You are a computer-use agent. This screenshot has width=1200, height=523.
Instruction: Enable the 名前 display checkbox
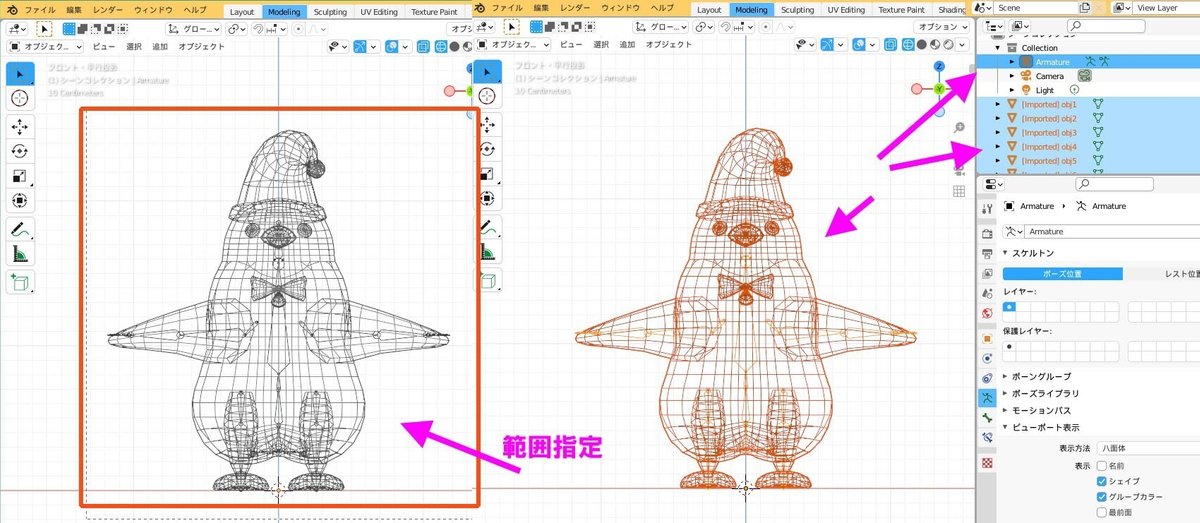click(1102, 466)
